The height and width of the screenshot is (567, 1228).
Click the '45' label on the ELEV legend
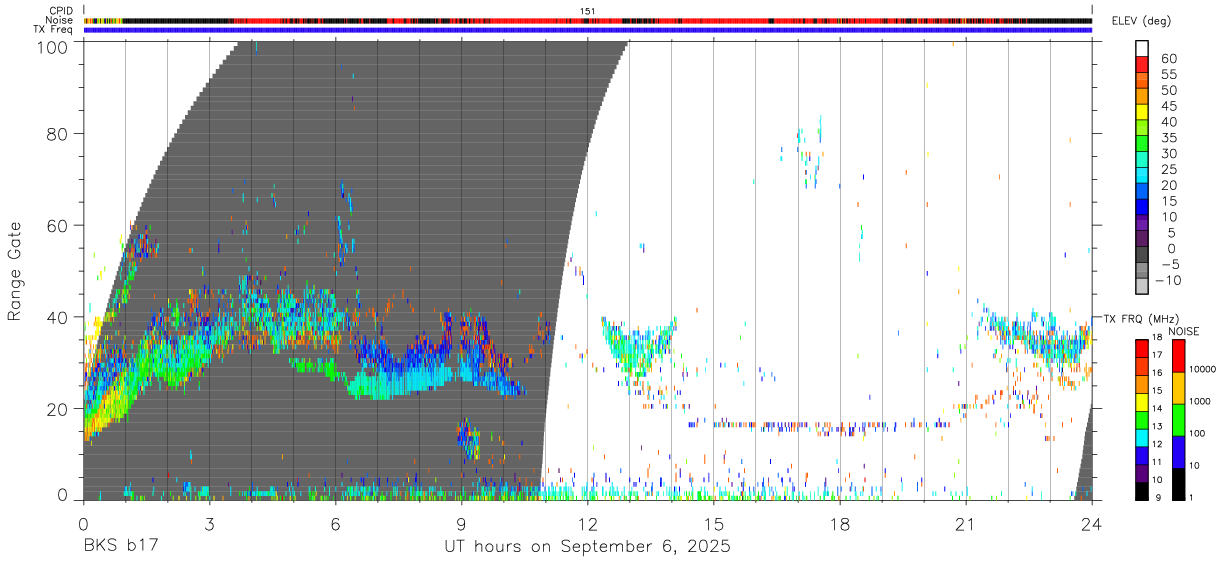click(x=1167, y=106)
